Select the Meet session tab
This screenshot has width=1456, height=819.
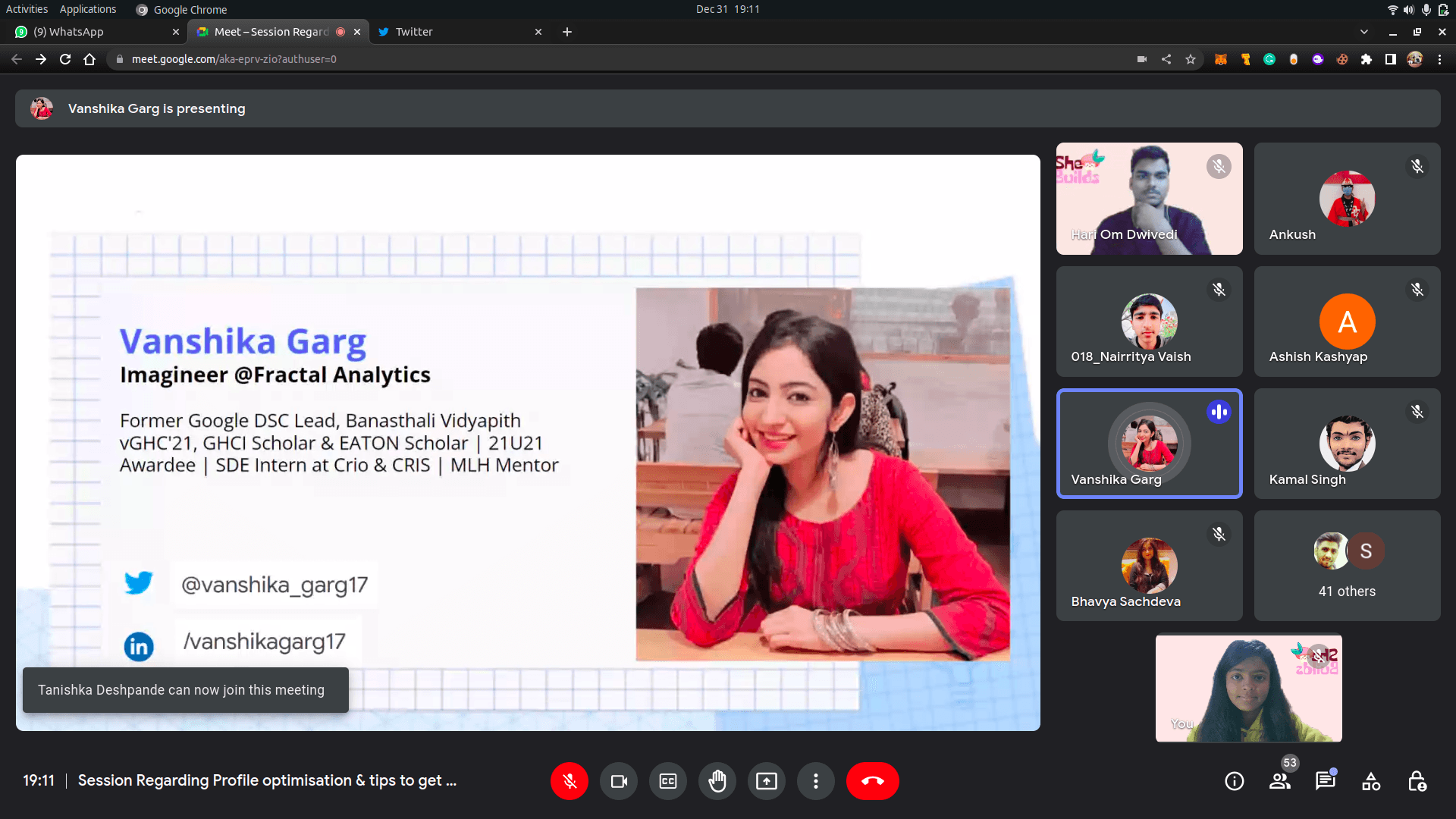pos(278,32)
